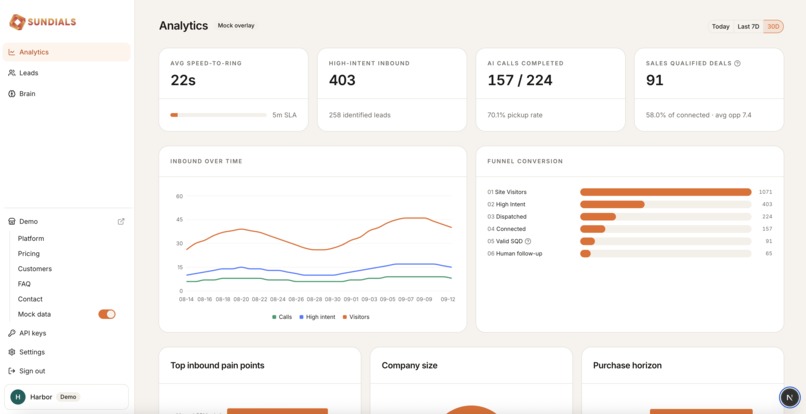Toggle Calls series in chart legend
806x414 pixels.
(x=282, y=317)
